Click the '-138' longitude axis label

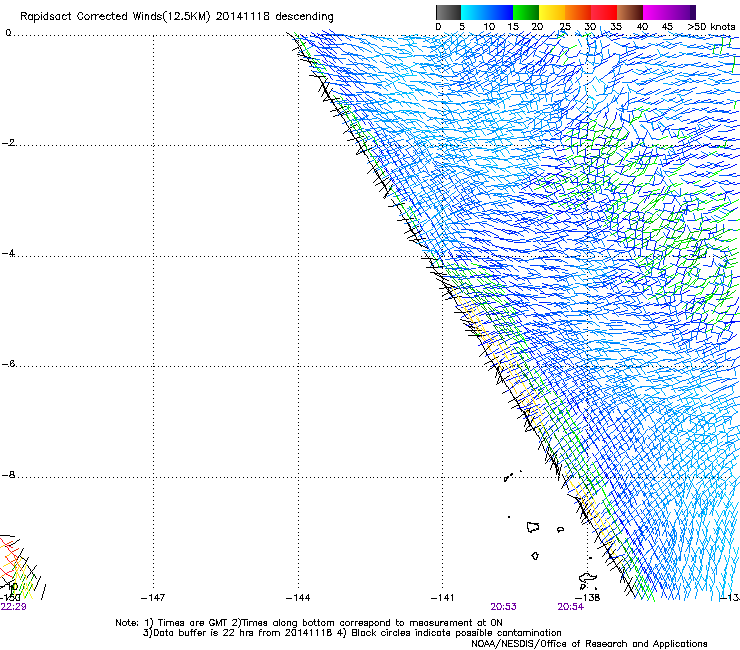tap(588, 598)
